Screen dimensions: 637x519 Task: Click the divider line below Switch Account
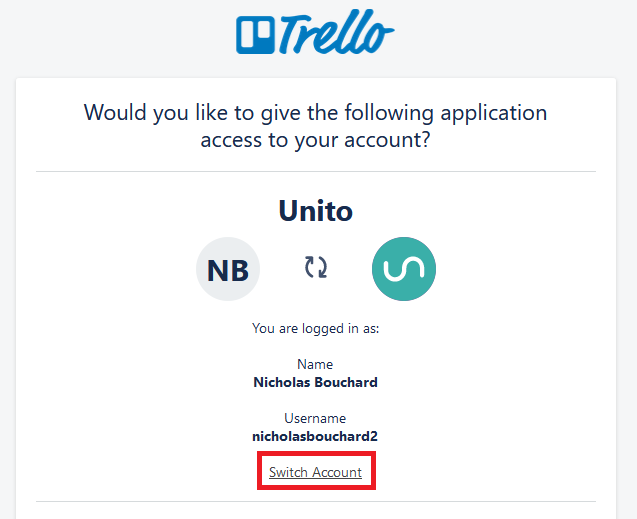coord(316,502)
